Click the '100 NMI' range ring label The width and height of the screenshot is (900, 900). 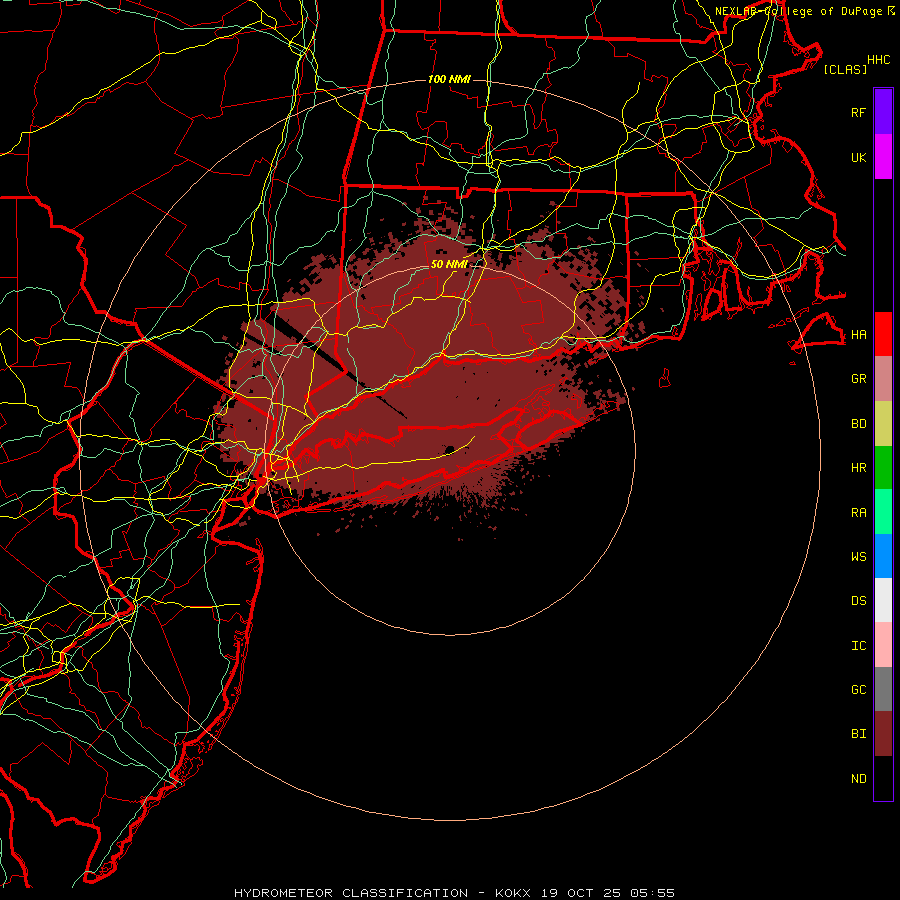(449, 79)
